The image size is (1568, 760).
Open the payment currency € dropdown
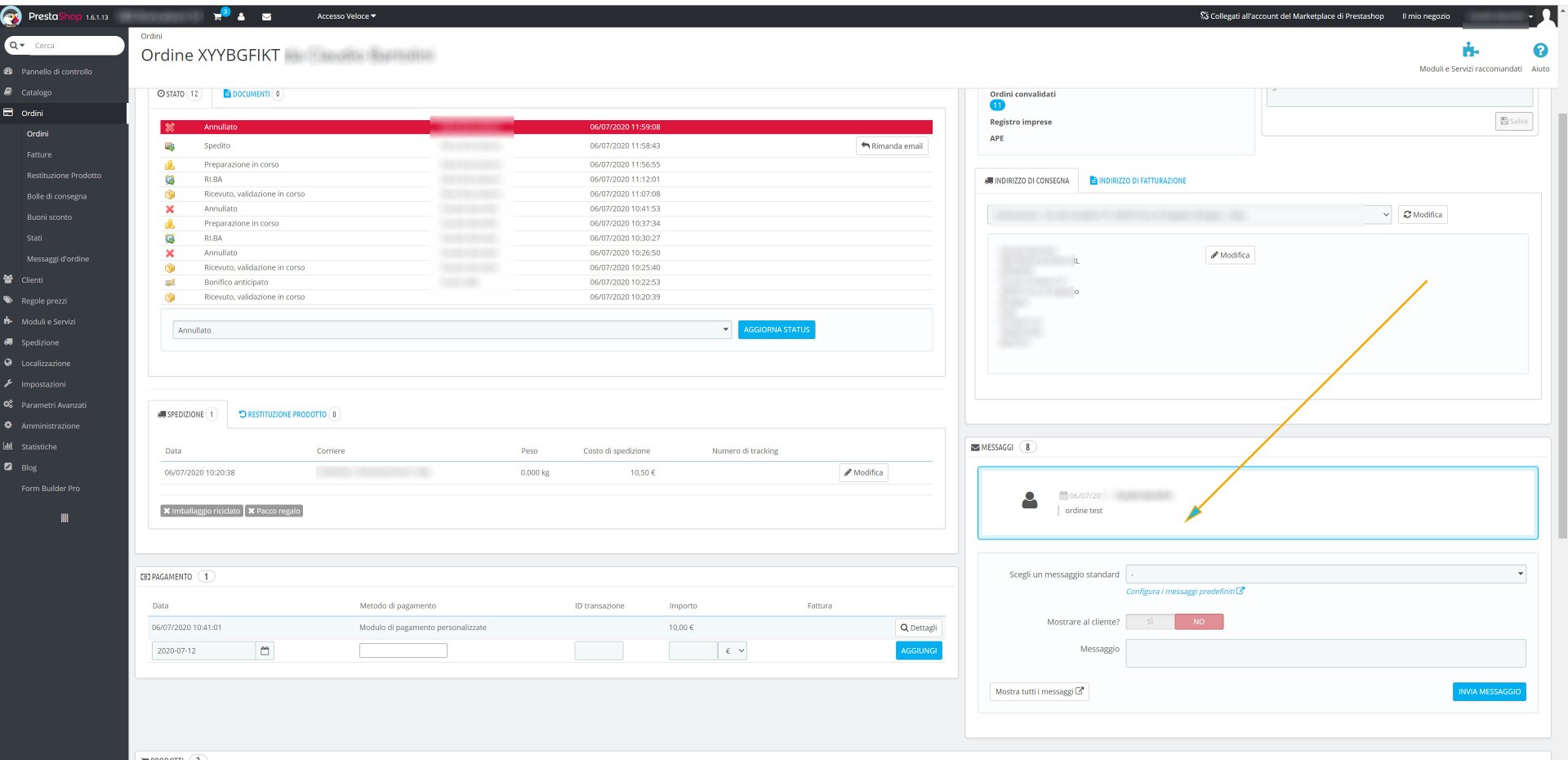733,650
